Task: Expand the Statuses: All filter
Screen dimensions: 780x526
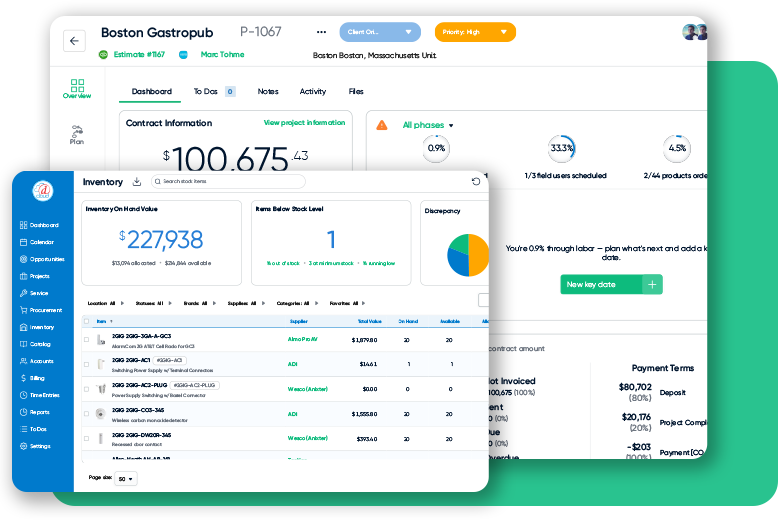Action: [x=153, y=303]
